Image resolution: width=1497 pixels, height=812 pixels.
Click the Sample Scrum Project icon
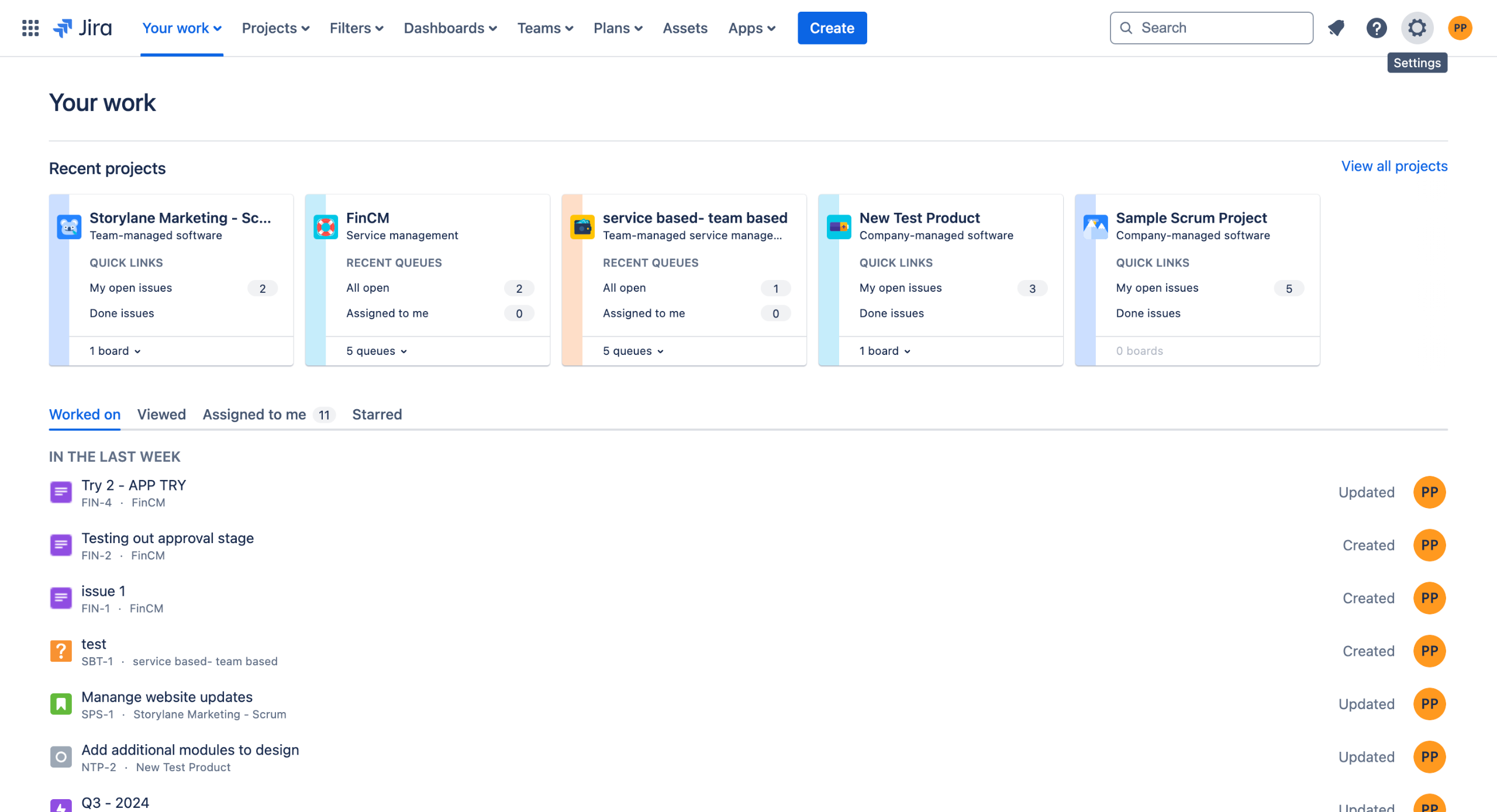pyautogui.click(x=1095, y=227)
